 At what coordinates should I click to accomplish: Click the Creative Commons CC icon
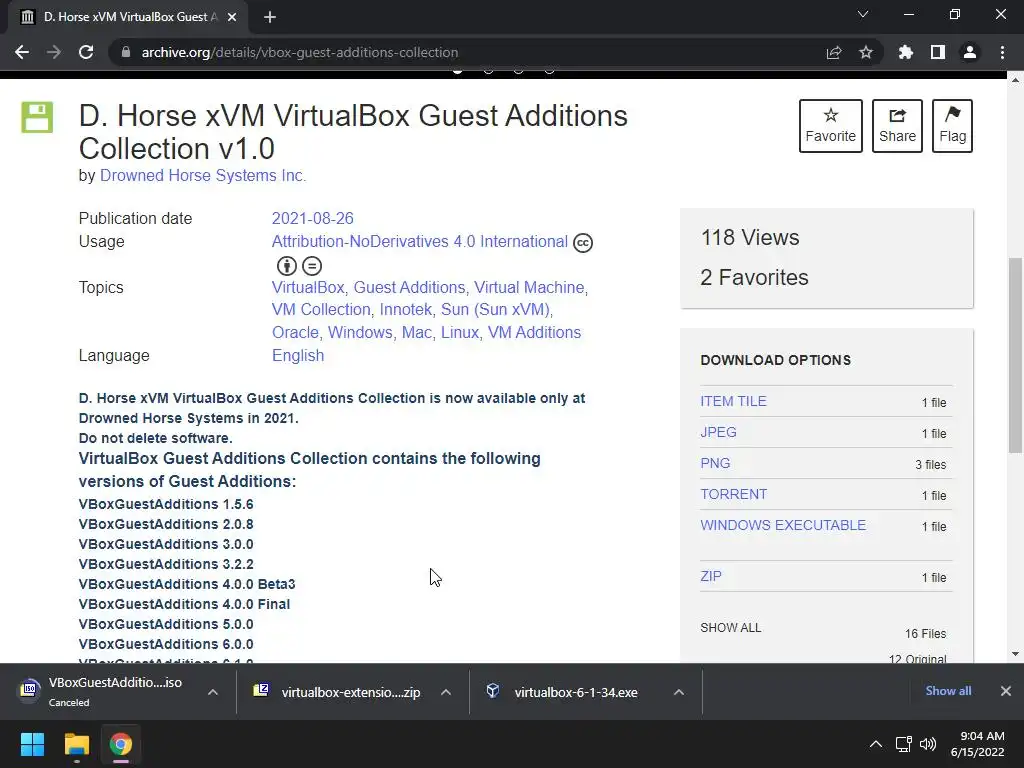tap(583, 243)
